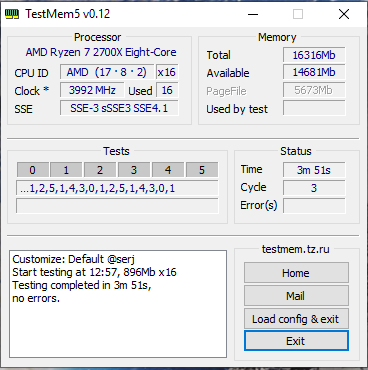Viewport: 368px width, 370px height.
Task: Click the Total memory 16316Mb value
Action: tap(314, 55)
